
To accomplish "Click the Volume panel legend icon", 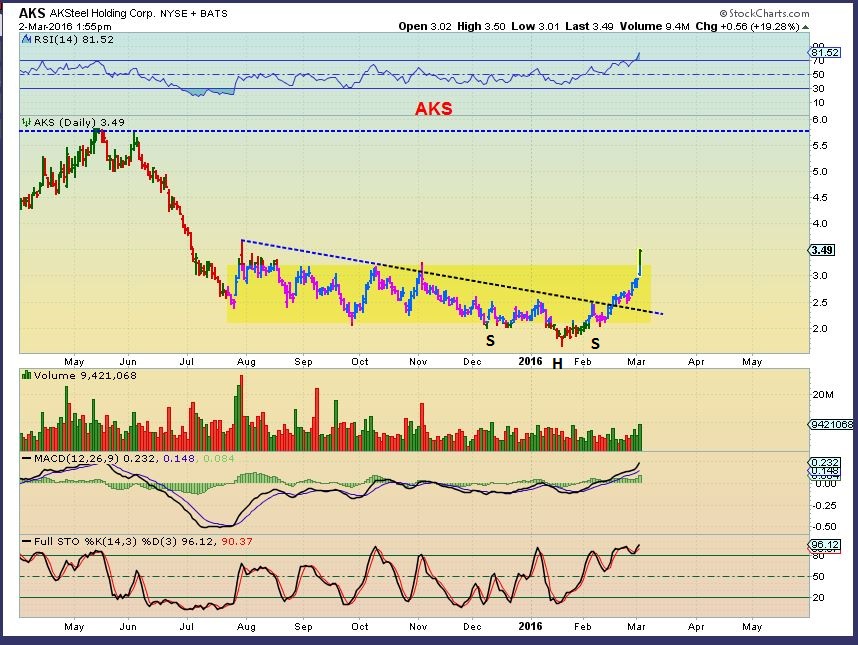I will click(26, 375).
